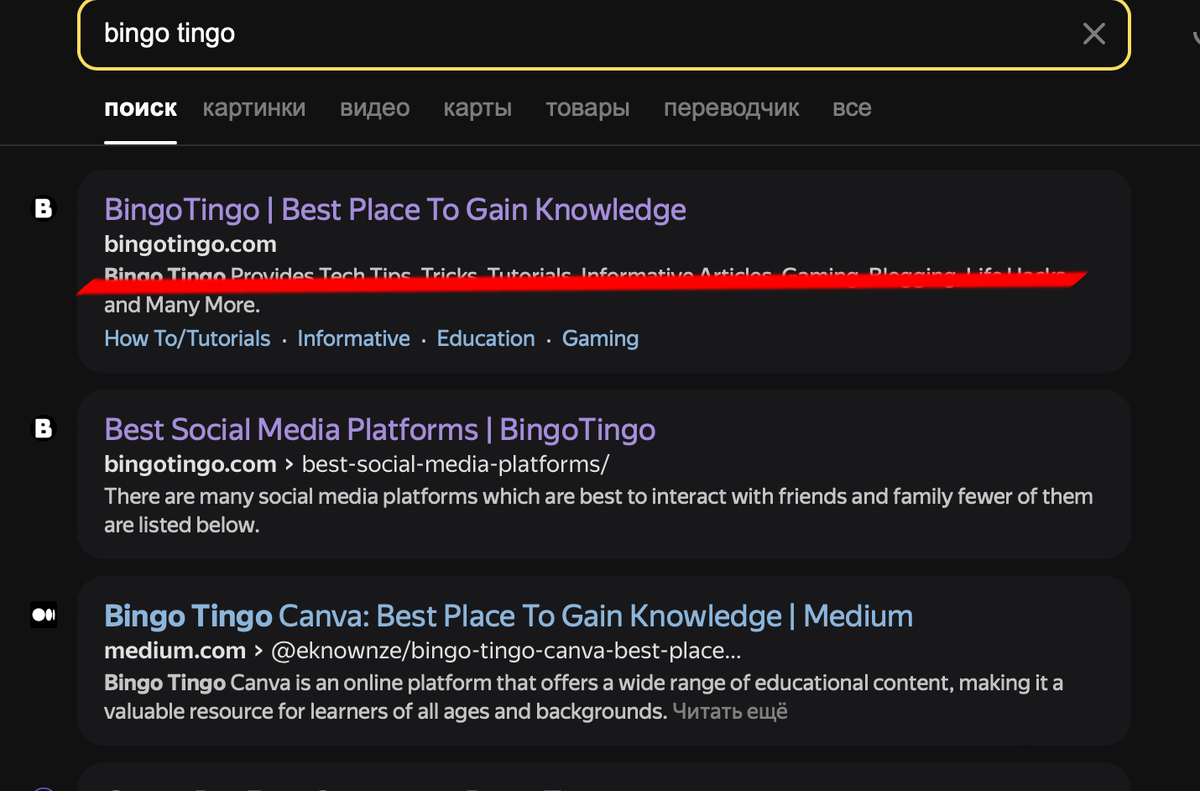The image size is (1200, 791).
Task: Open Best Social Media Platforms result title
Action: [380, 429]
